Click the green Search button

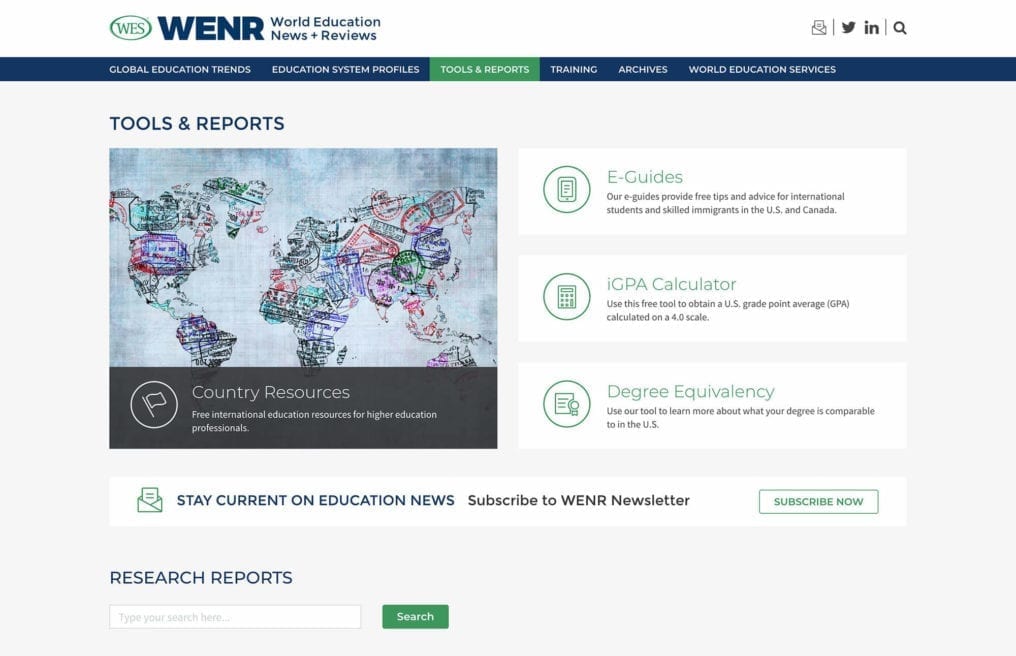(415, 616)
